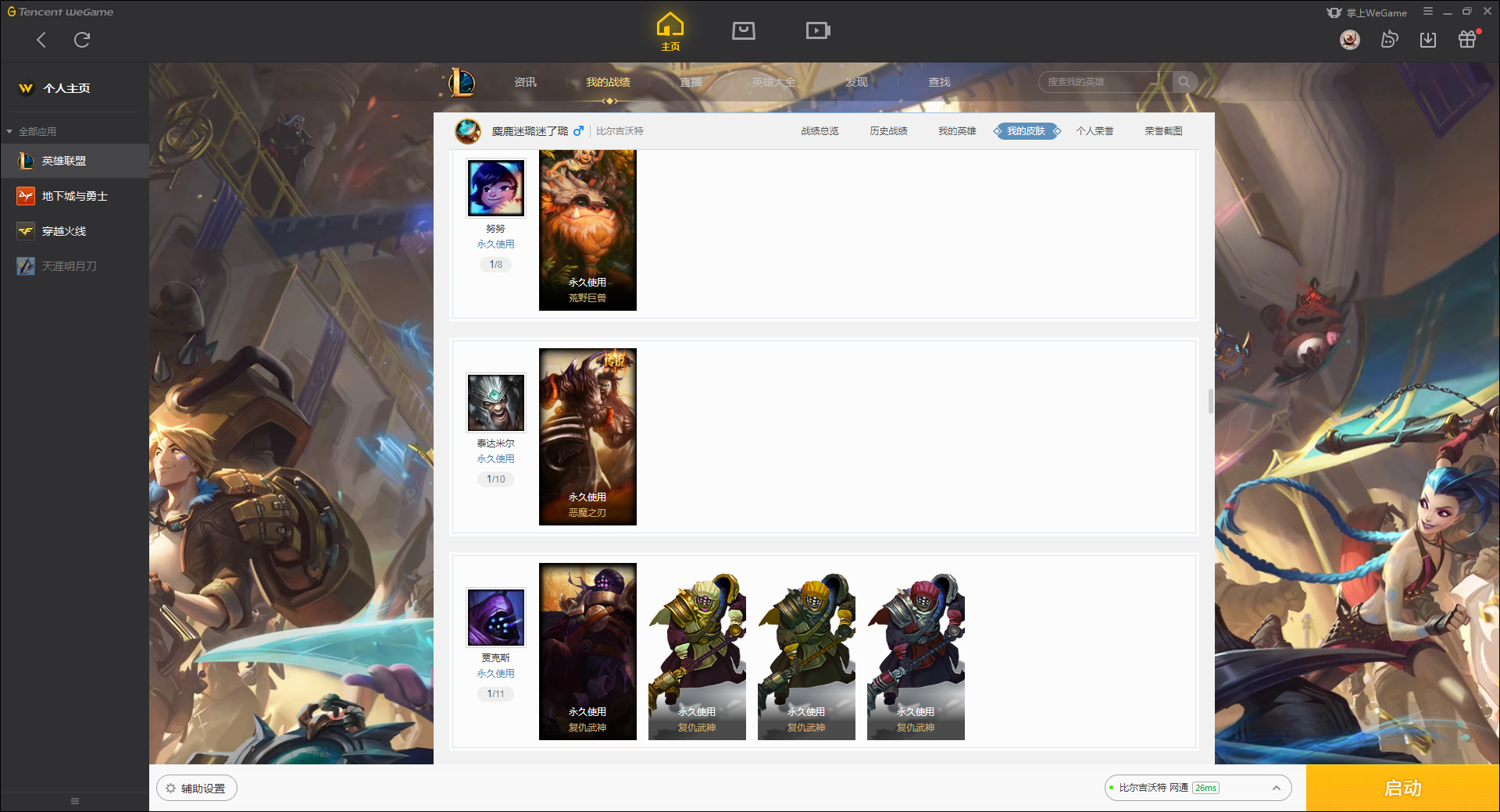Refresh the page with the reload icon

pos(82,40)
